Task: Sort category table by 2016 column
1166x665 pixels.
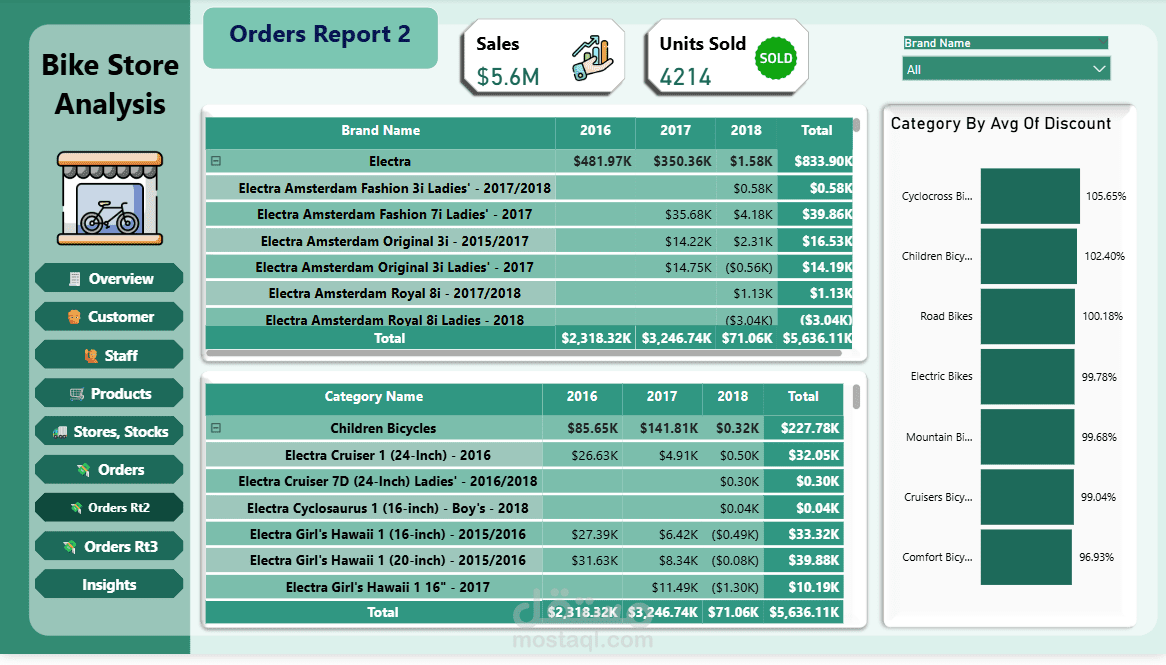Action: tap(582, 396)
